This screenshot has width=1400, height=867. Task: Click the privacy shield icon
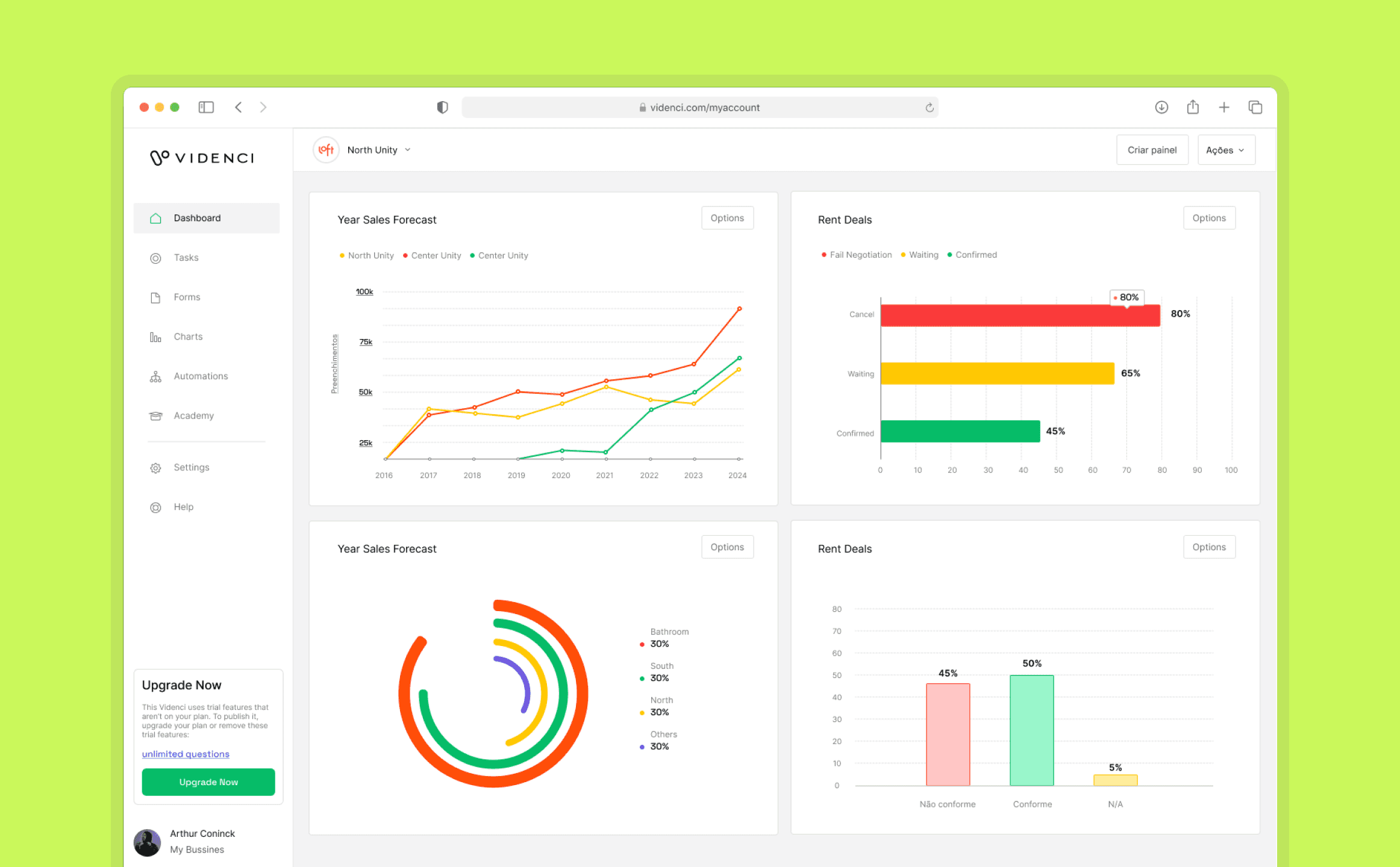click(443, 107)
